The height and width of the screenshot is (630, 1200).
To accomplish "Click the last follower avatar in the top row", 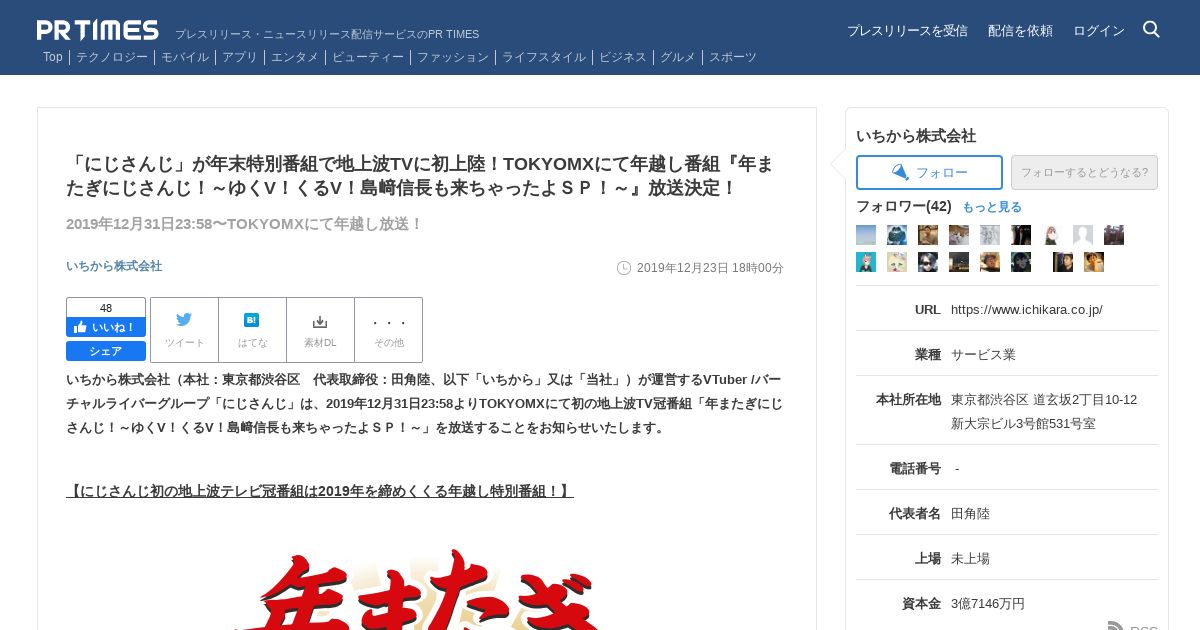I will click(x=1114, y=235).
